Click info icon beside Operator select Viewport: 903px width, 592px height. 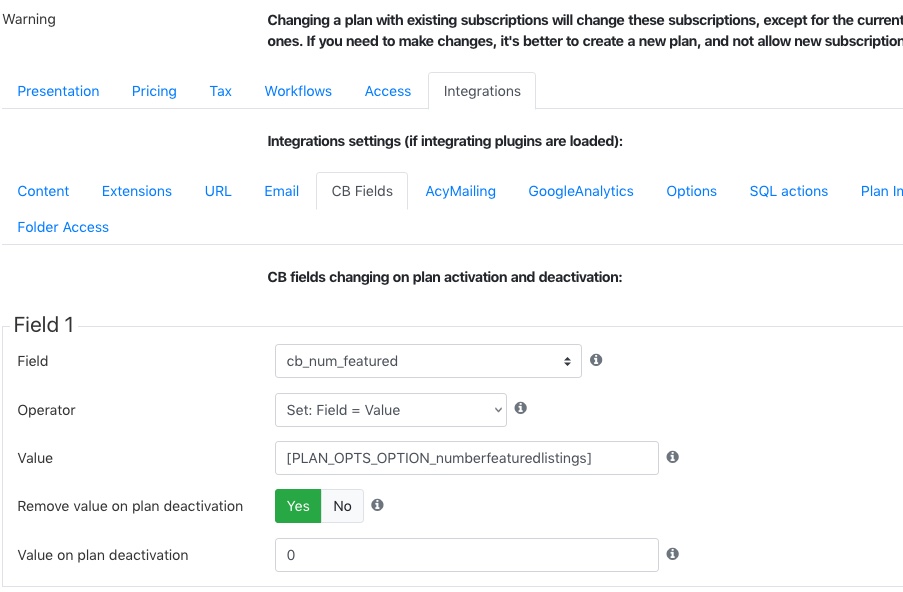[x=521, y=408]
